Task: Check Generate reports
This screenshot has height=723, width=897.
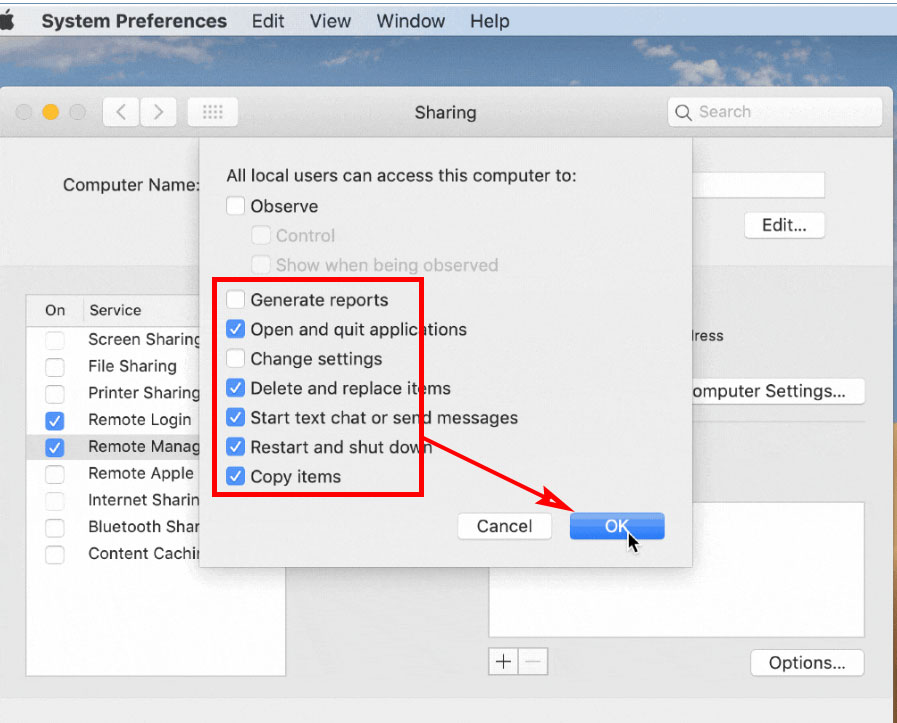Action: tap(235, 299)
